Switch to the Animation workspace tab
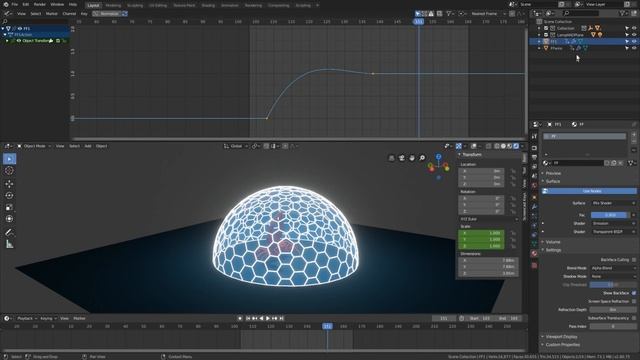Image resolution: width=640 pixels, height=360 pixels. click(229, 5)
